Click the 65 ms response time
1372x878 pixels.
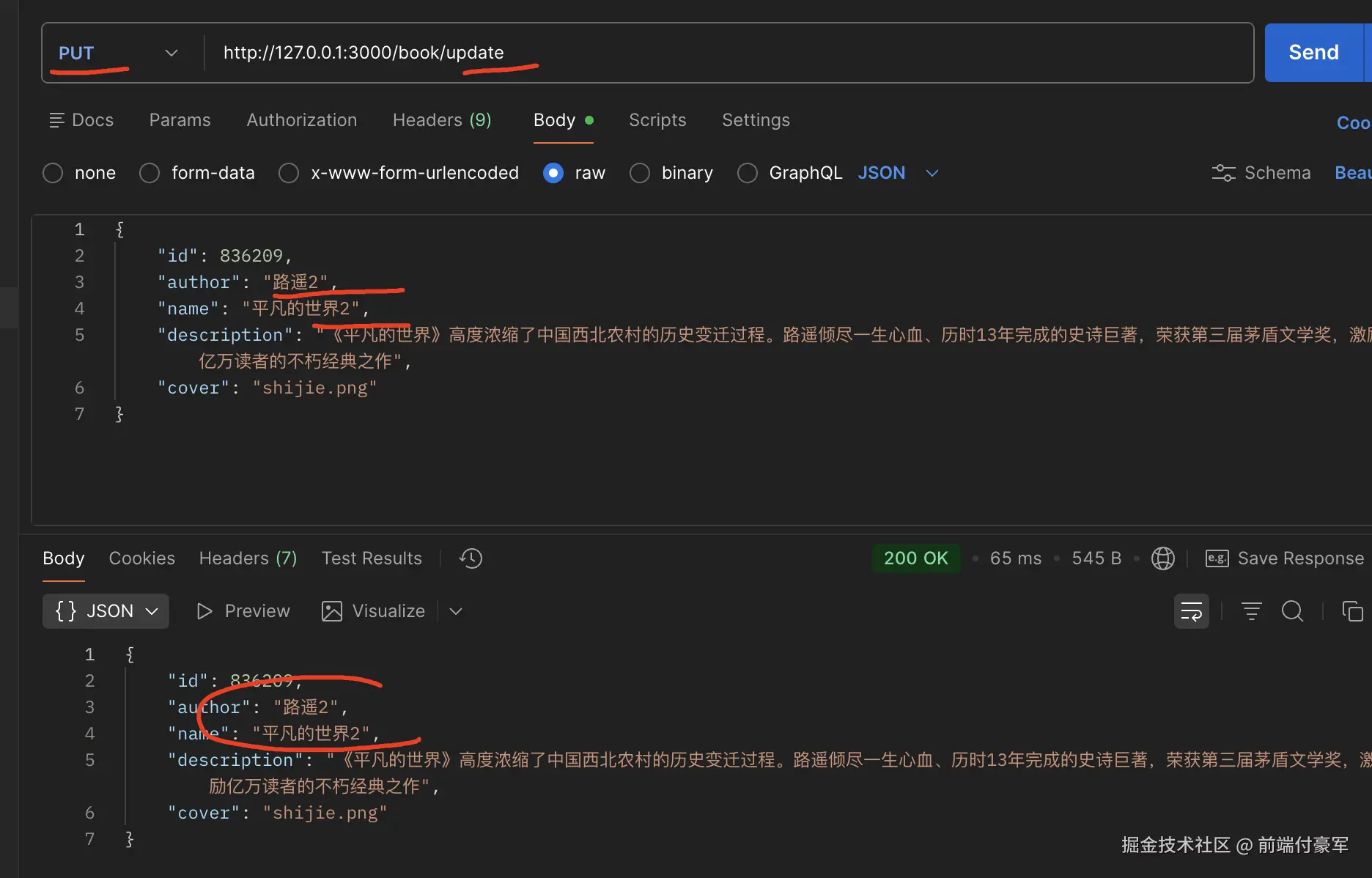[x=1016, y=558]
